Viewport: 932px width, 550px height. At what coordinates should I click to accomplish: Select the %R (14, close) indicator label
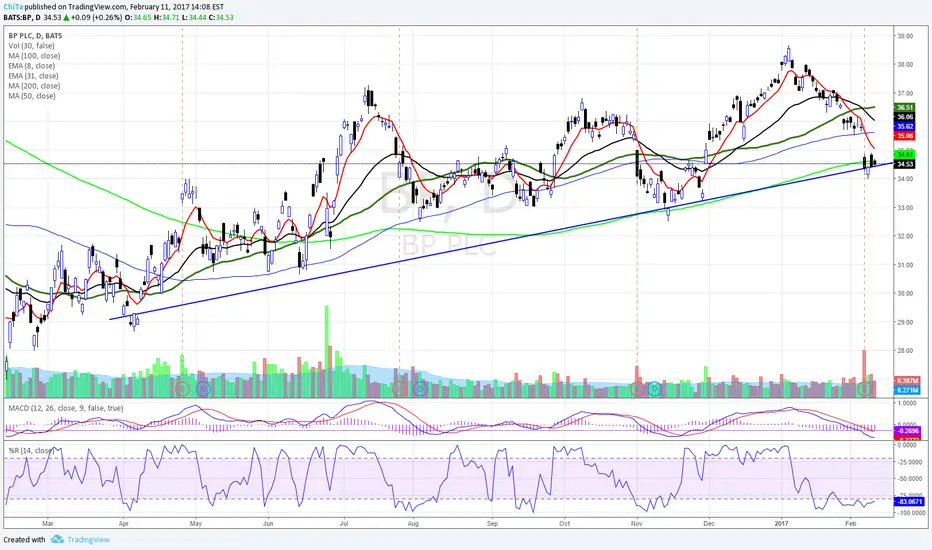(x=32, y=451)
